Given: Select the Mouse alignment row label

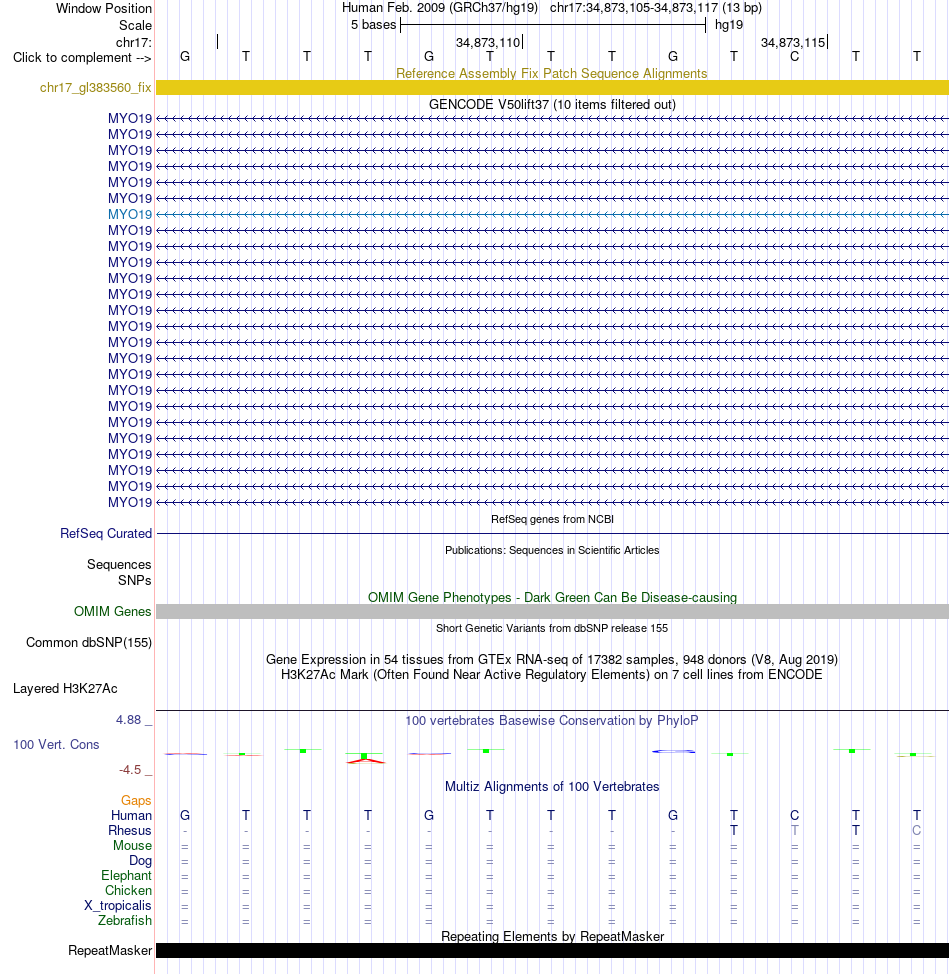Looking at the screenshot, I should [x=132, y=845].
